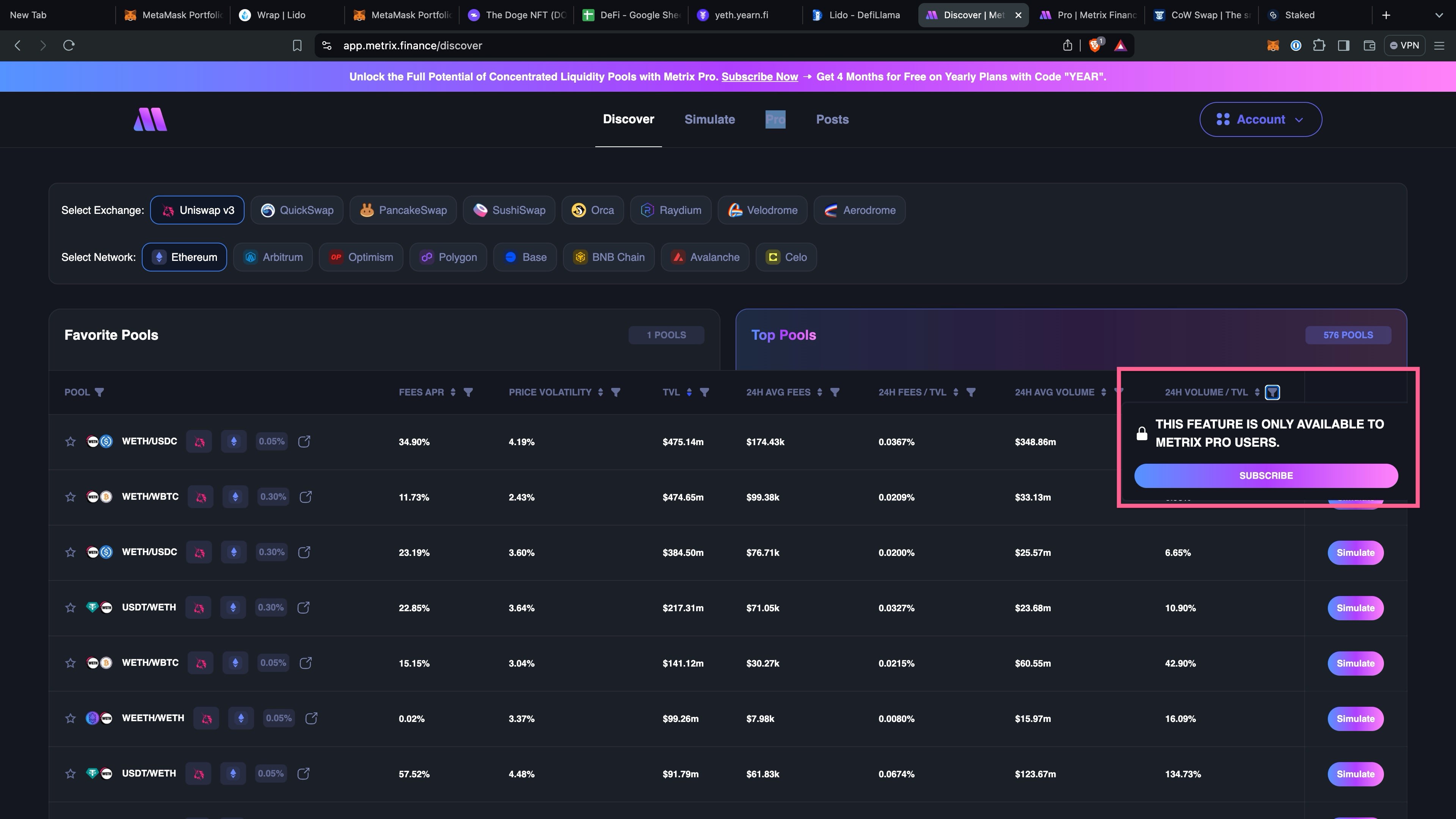Viewport: 1456px width, 819px height.
Task: Open browser tab list chevron
Action: pyautogui.click(x=1439, y=15)
